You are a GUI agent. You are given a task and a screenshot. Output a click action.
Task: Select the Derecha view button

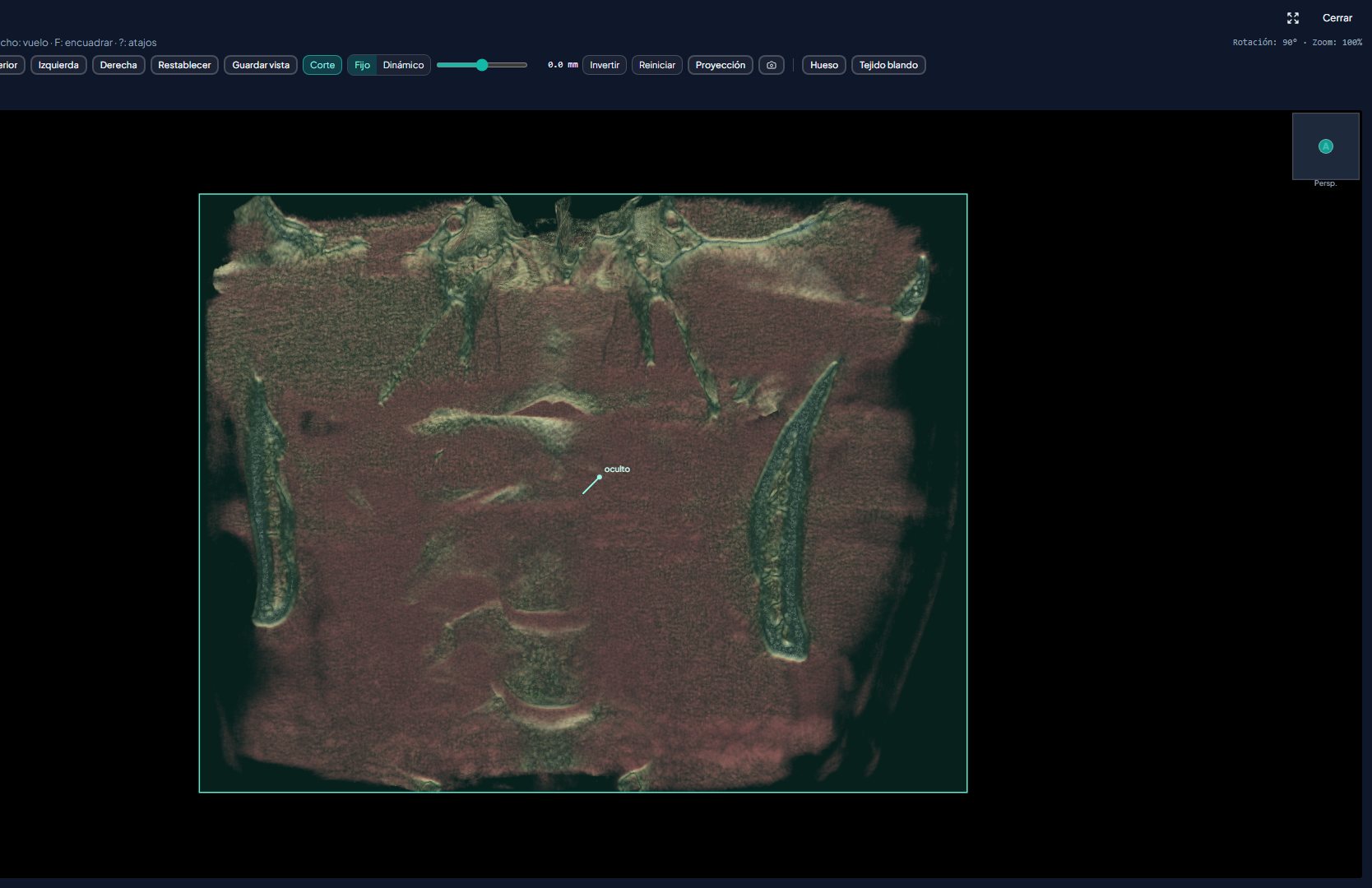click(x=118, y=65)
